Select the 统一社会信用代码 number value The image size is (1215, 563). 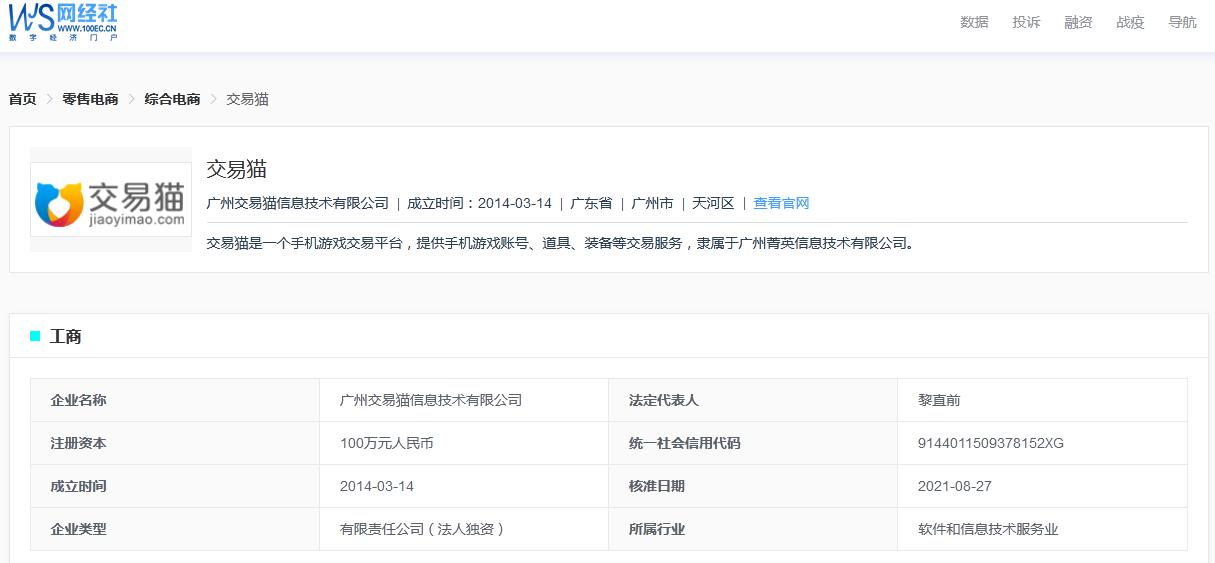pyautogui.click(x=990, y=443)
